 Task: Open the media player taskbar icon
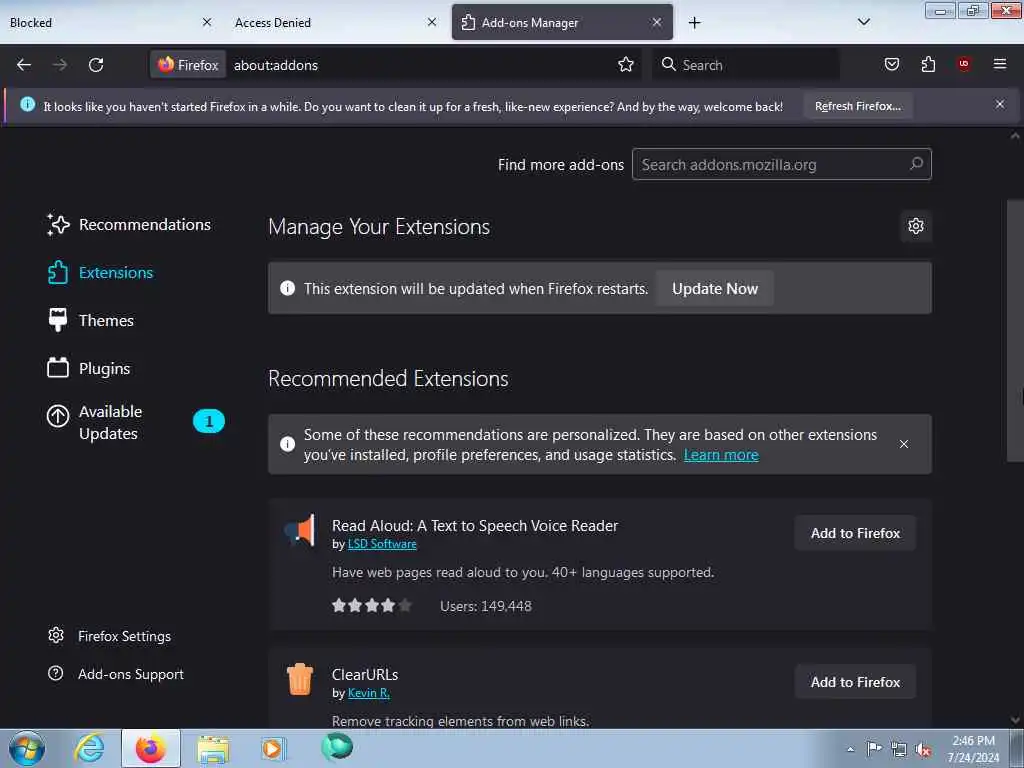pyautogui.click(x=273, y=748)
